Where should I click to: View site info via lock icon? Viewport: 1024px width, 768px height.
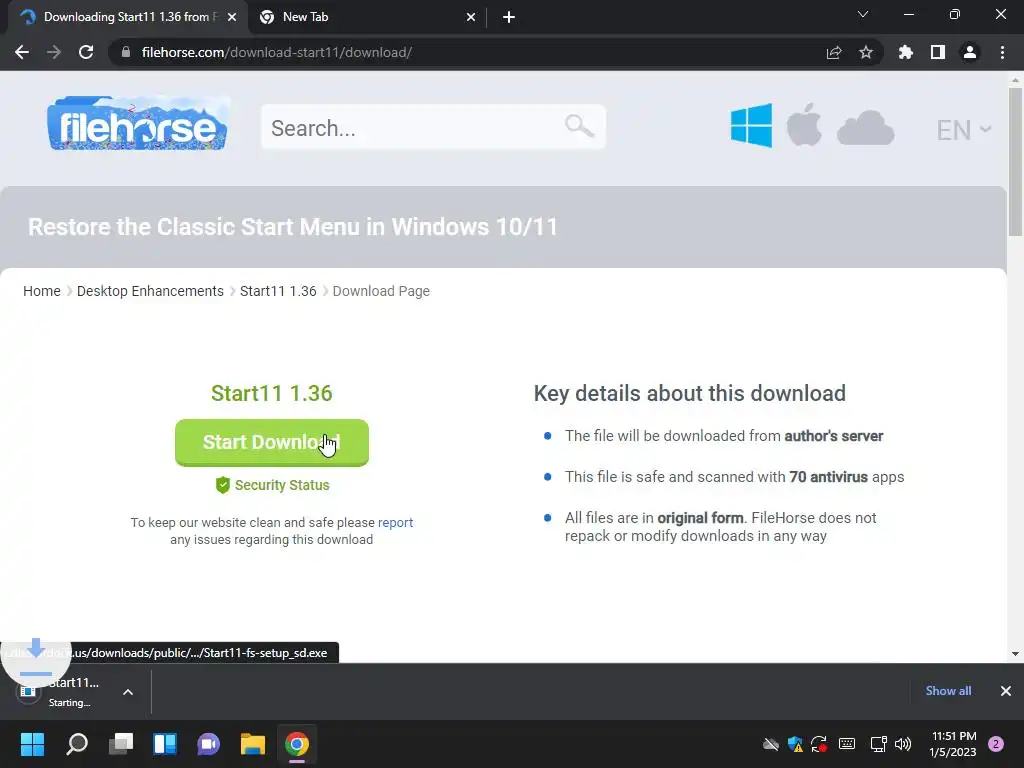pos(126,52)
